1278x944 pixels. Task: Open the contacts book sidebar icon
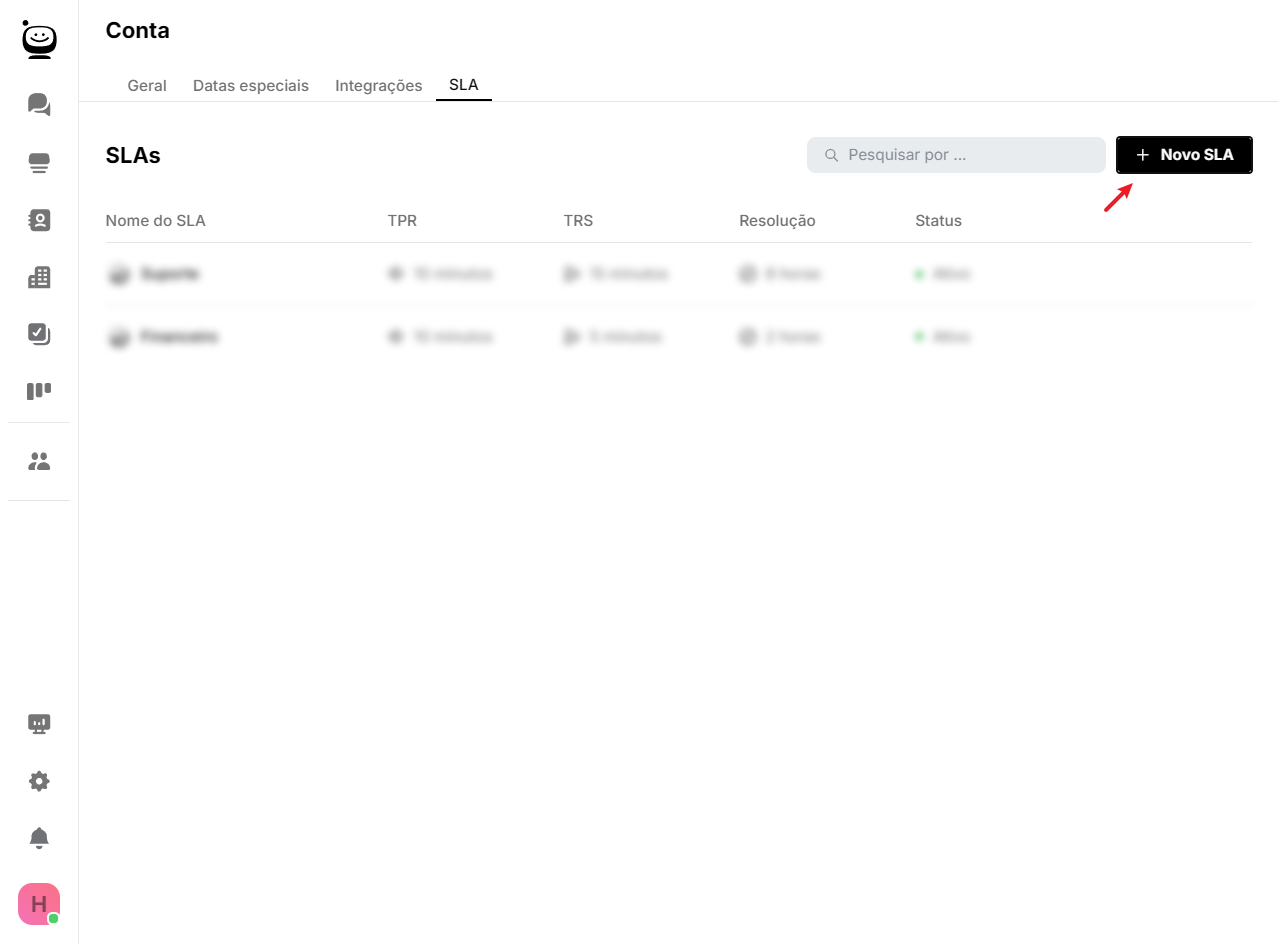coord(39,221)
